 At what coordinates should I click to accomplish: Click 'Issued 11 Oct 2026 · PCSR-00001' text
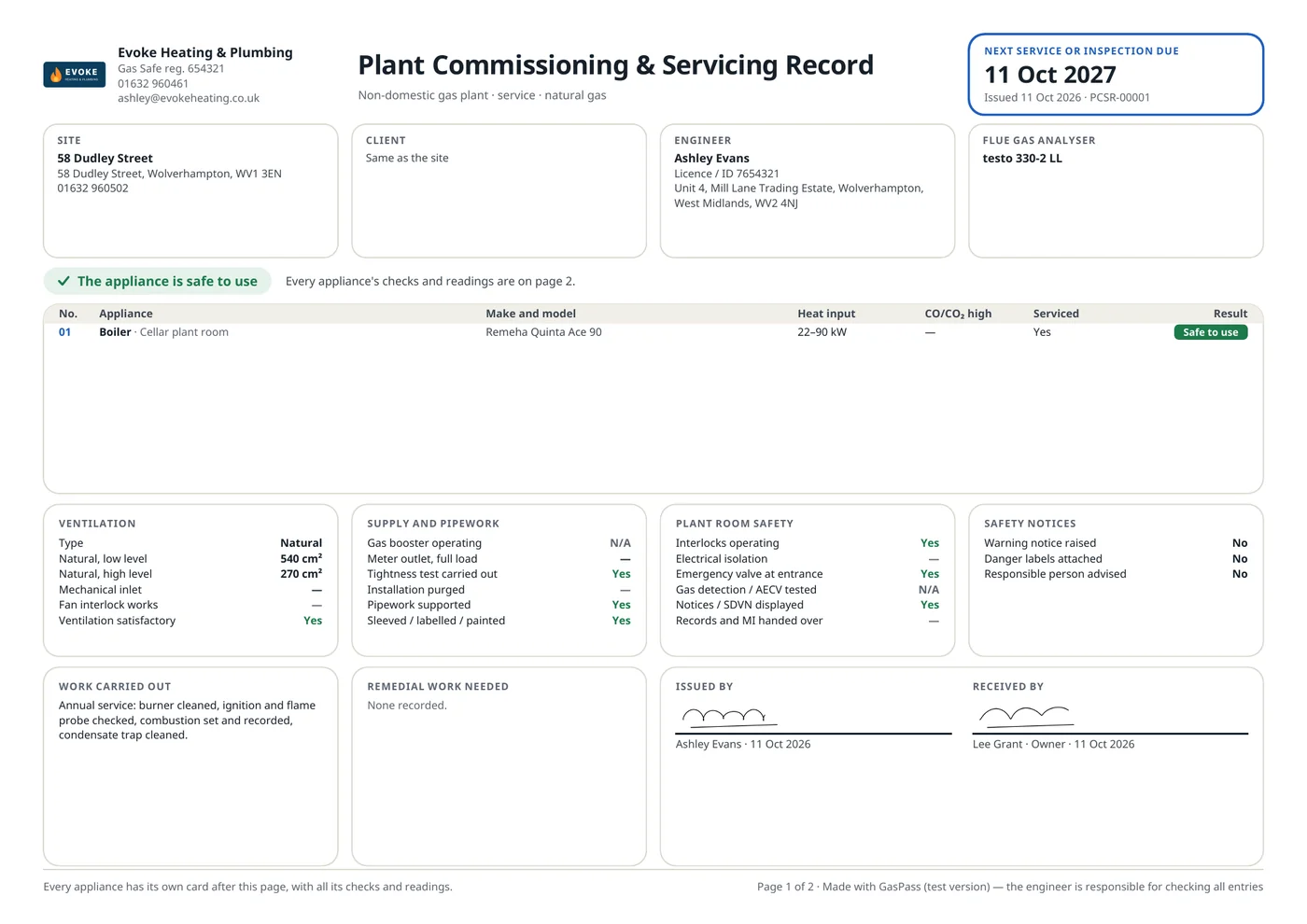tap(1067, 97)
